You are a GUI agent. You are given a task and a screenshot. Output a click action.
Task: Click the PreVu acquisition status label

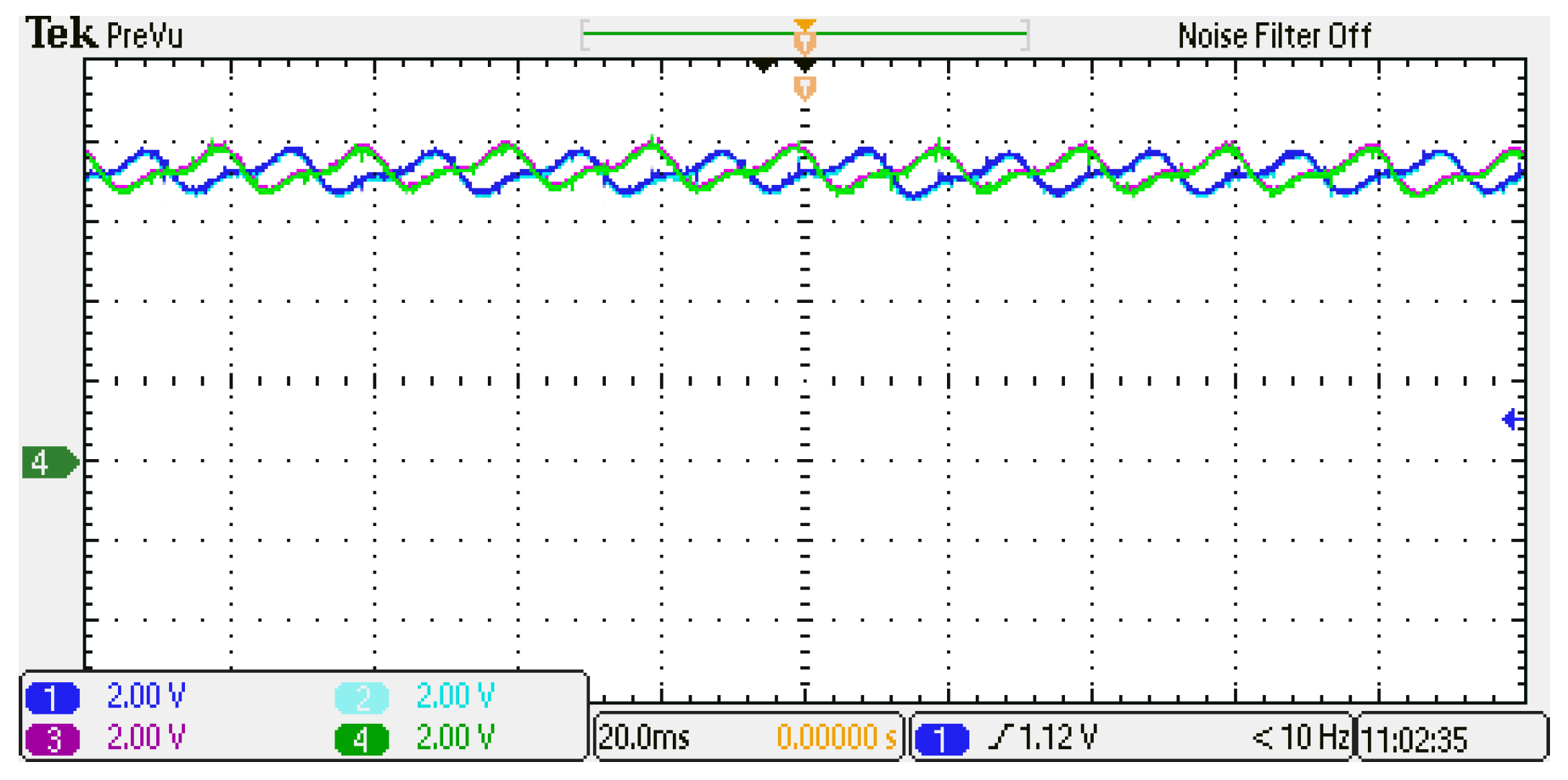point(144,36)
